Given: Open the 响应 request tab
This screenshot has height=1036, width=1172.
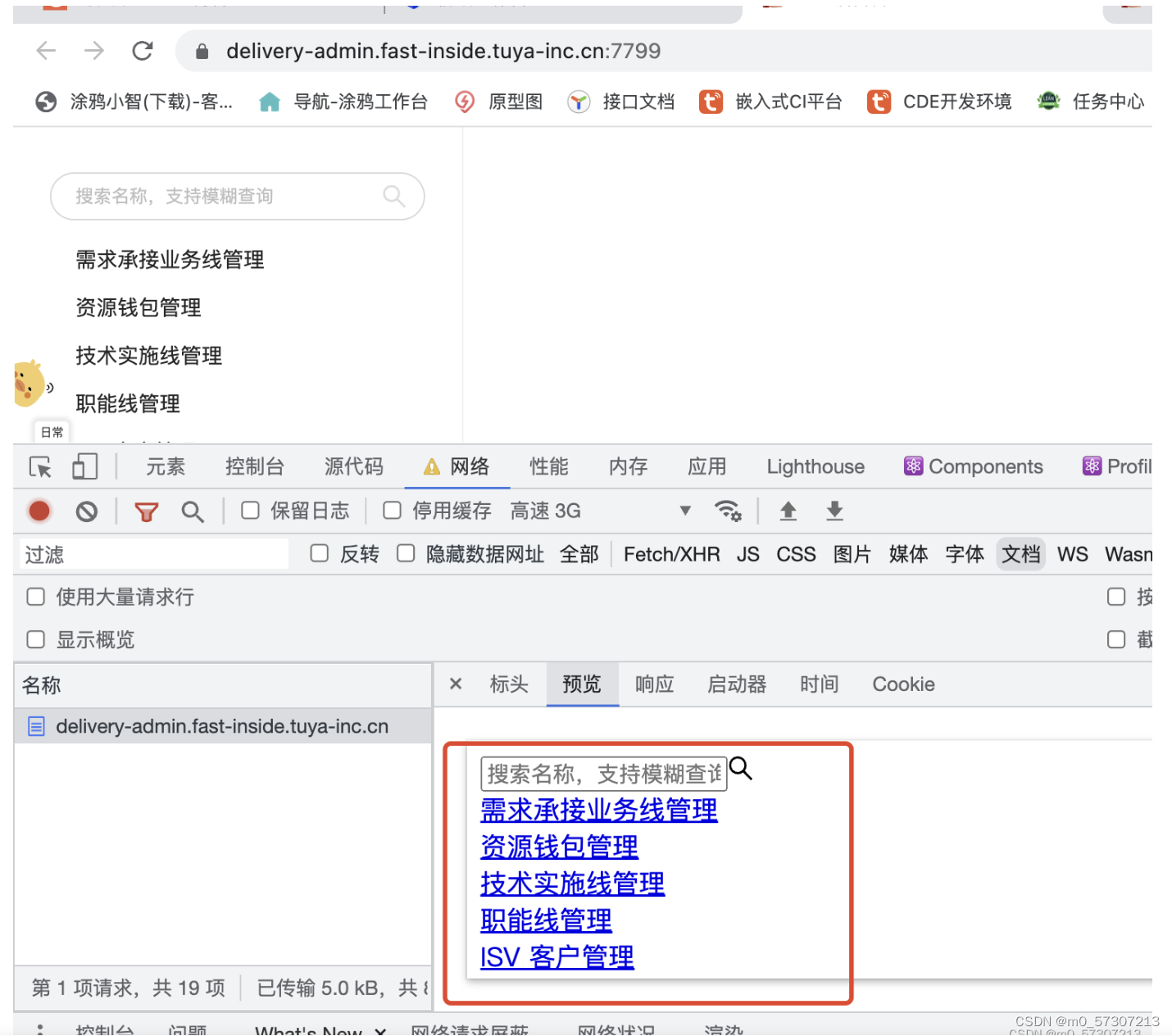Looking at the screenshot, I should click(655, 684).
